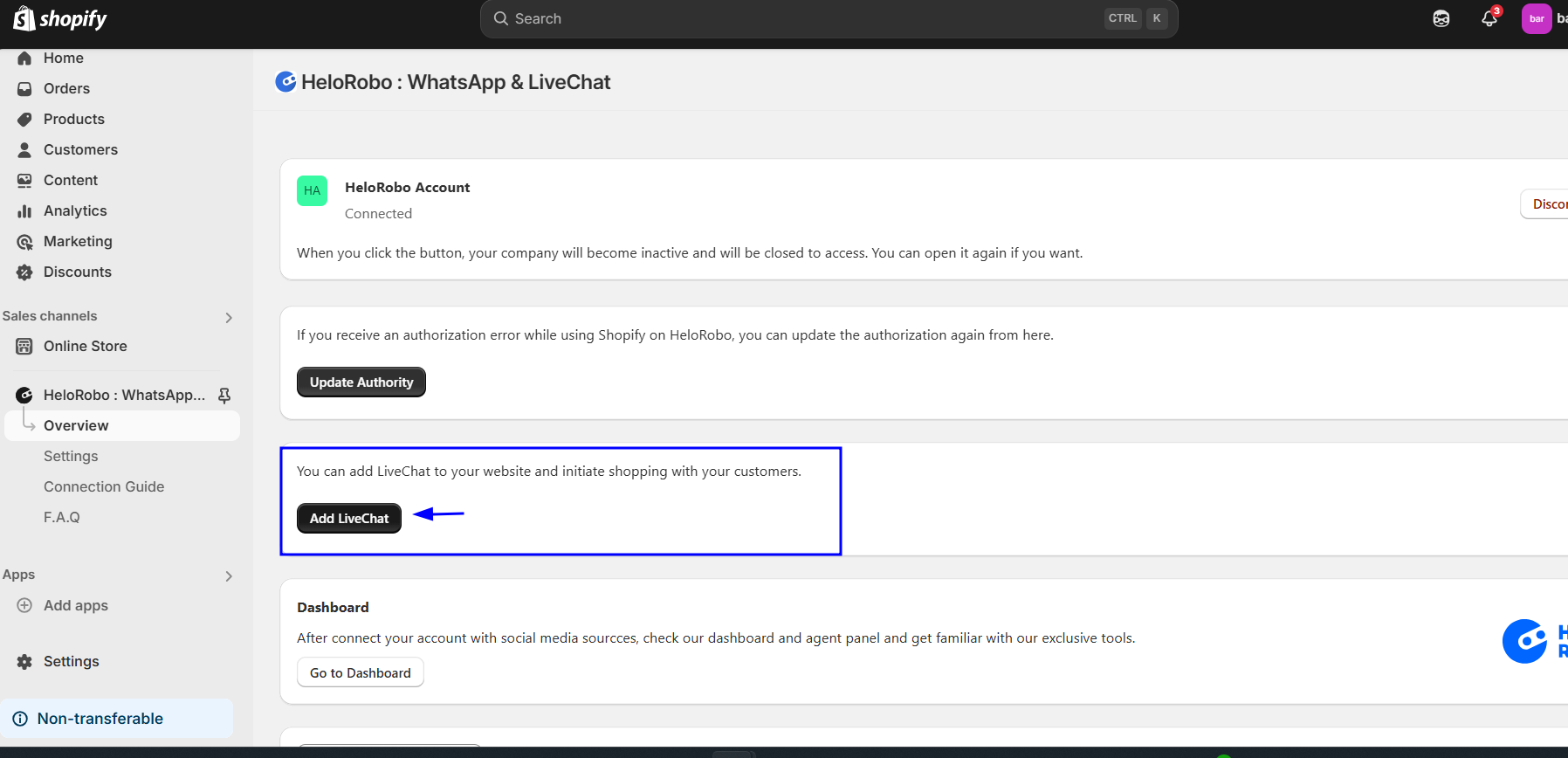Click the Add LiveChat button
Viewport: 1568px width, 758px height.
click(349, 518)
